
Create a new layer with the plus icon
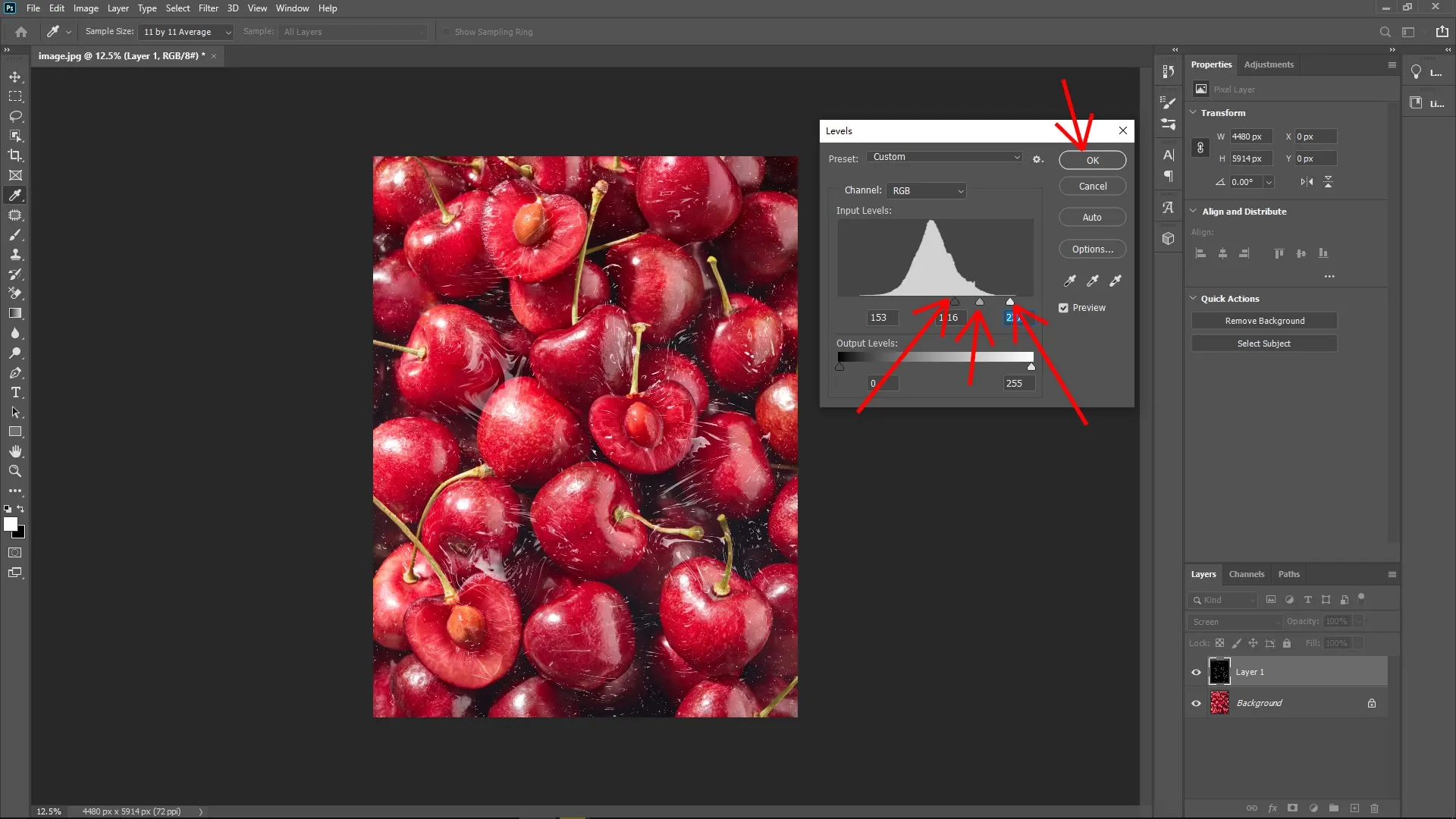click(x=1354, y=808)
